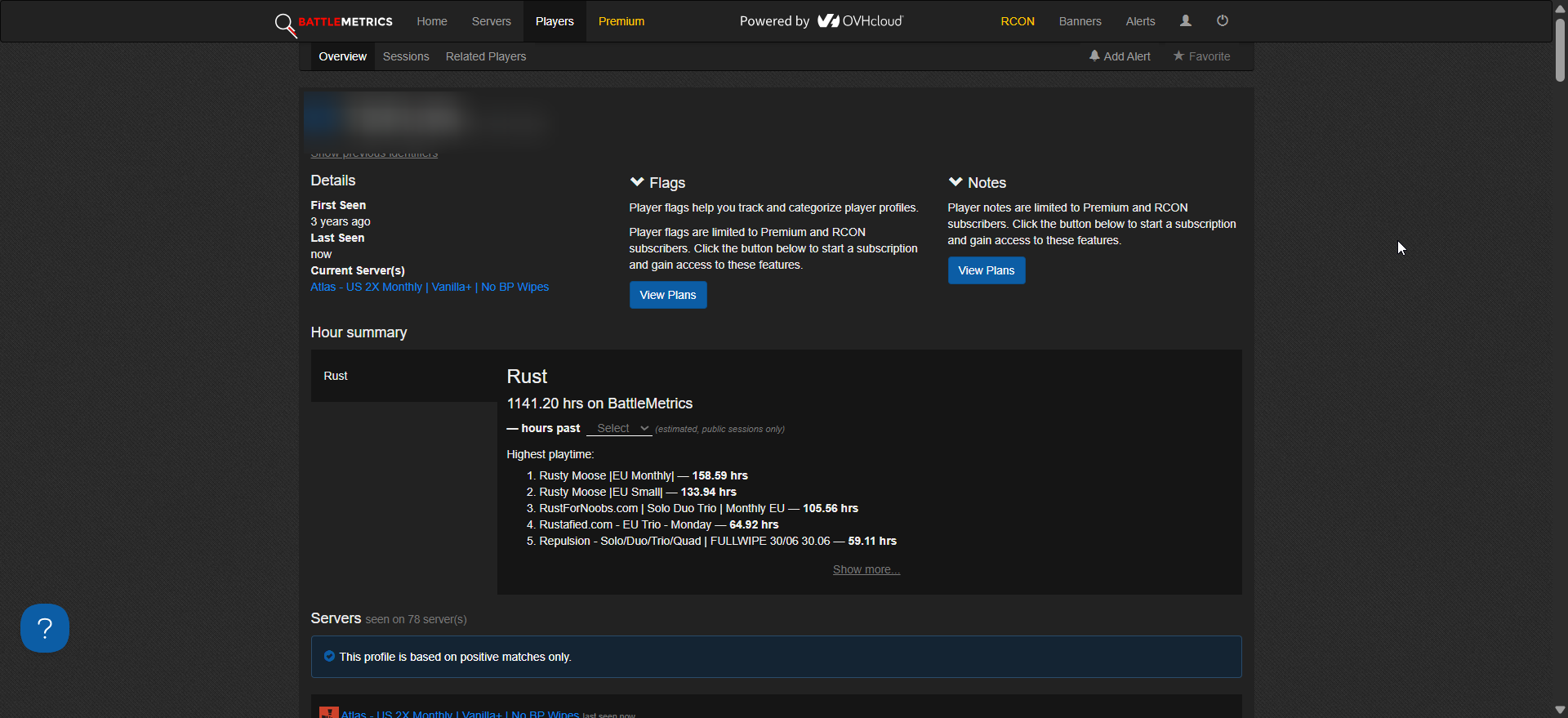This screenshot has height=718, width=1568.
Task: Click Rustafied.com EU Trio Monday entry
Action: 659,524
